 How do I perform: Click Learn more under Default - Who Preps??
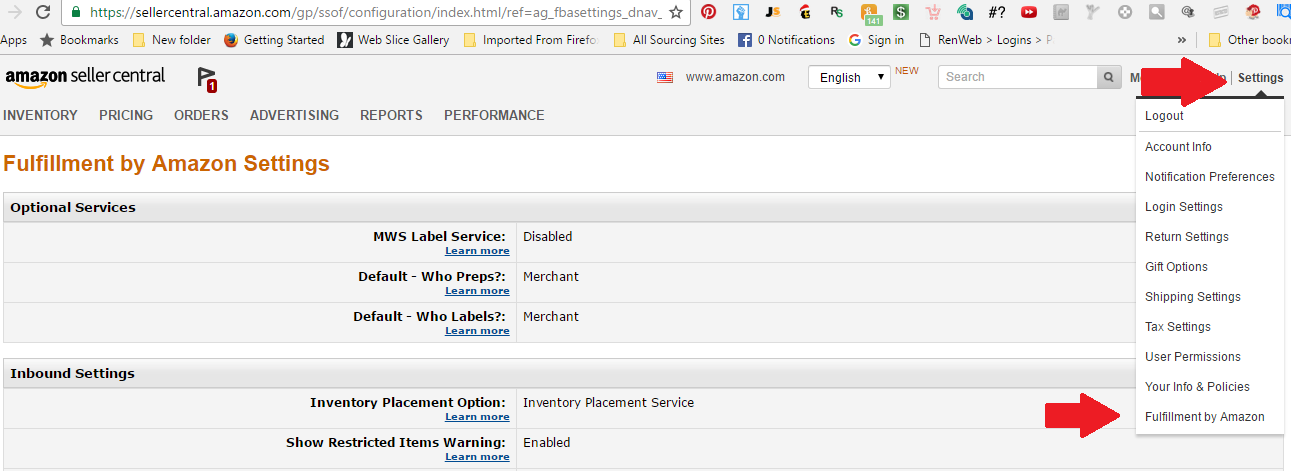[477, 291]
